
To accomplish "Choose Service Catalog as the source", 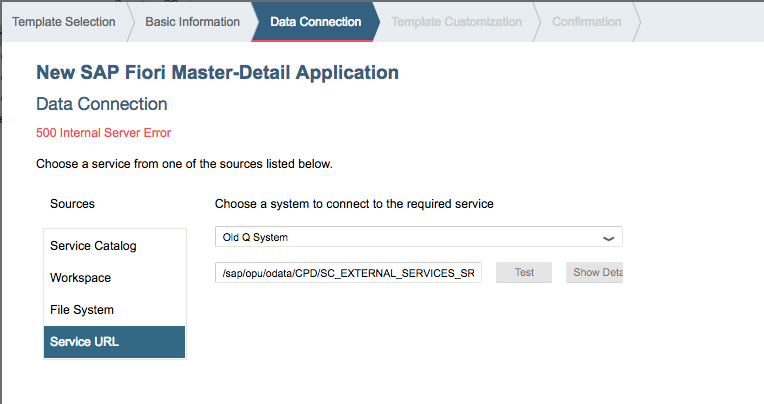I will click(x=115, y=246).
